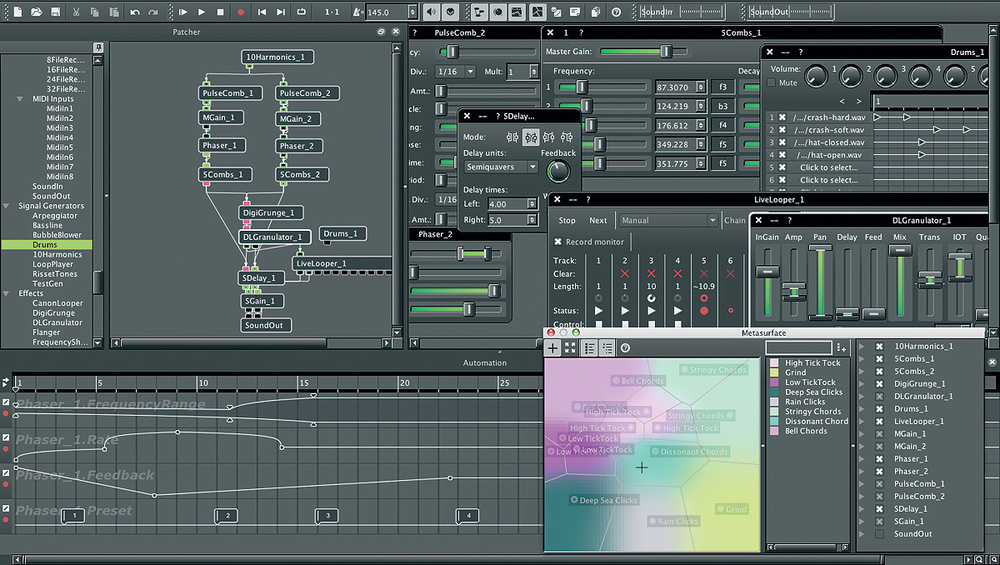Image resolution: width=1000 pixels, height=565 pixels.
Task: Toggle the speaker audio icon in toolbar
Action: tap(432, 11)
